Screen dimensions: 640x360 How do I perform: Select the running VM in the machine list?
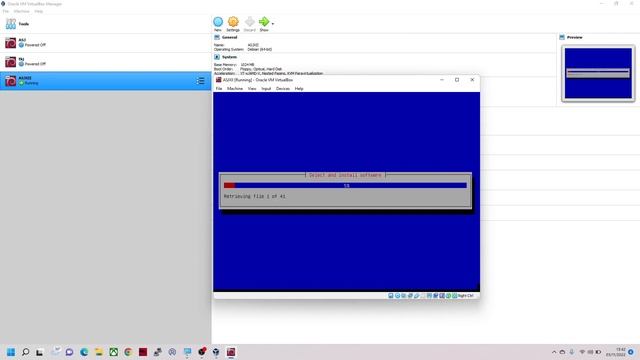(105, 81)
